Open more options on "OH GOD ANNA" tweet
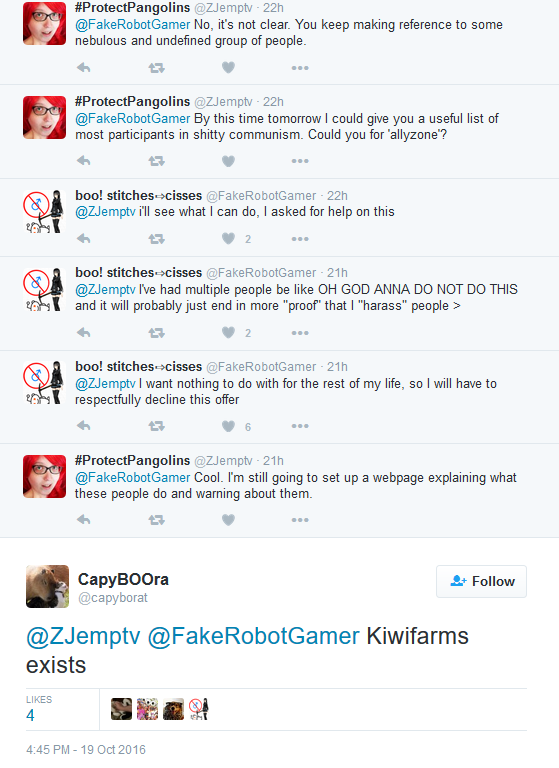Image resolution: width=559 pixels, height=768 pixels. click(x=300, y=333)
